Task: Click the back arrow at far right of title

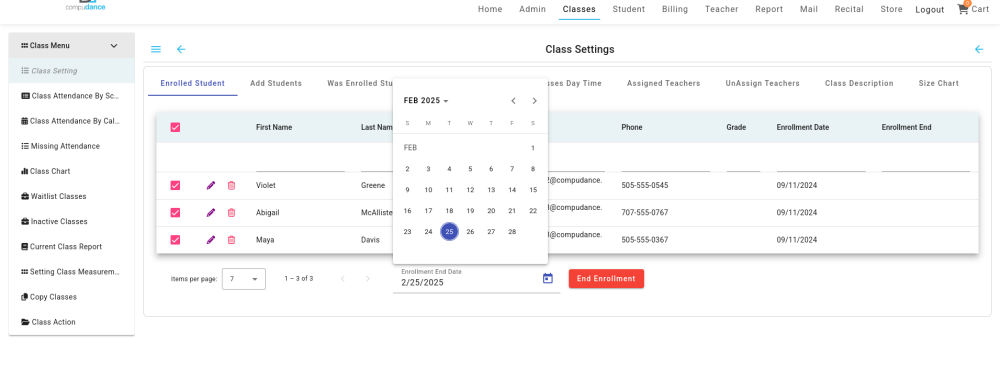Action: (x=979, y=49)
